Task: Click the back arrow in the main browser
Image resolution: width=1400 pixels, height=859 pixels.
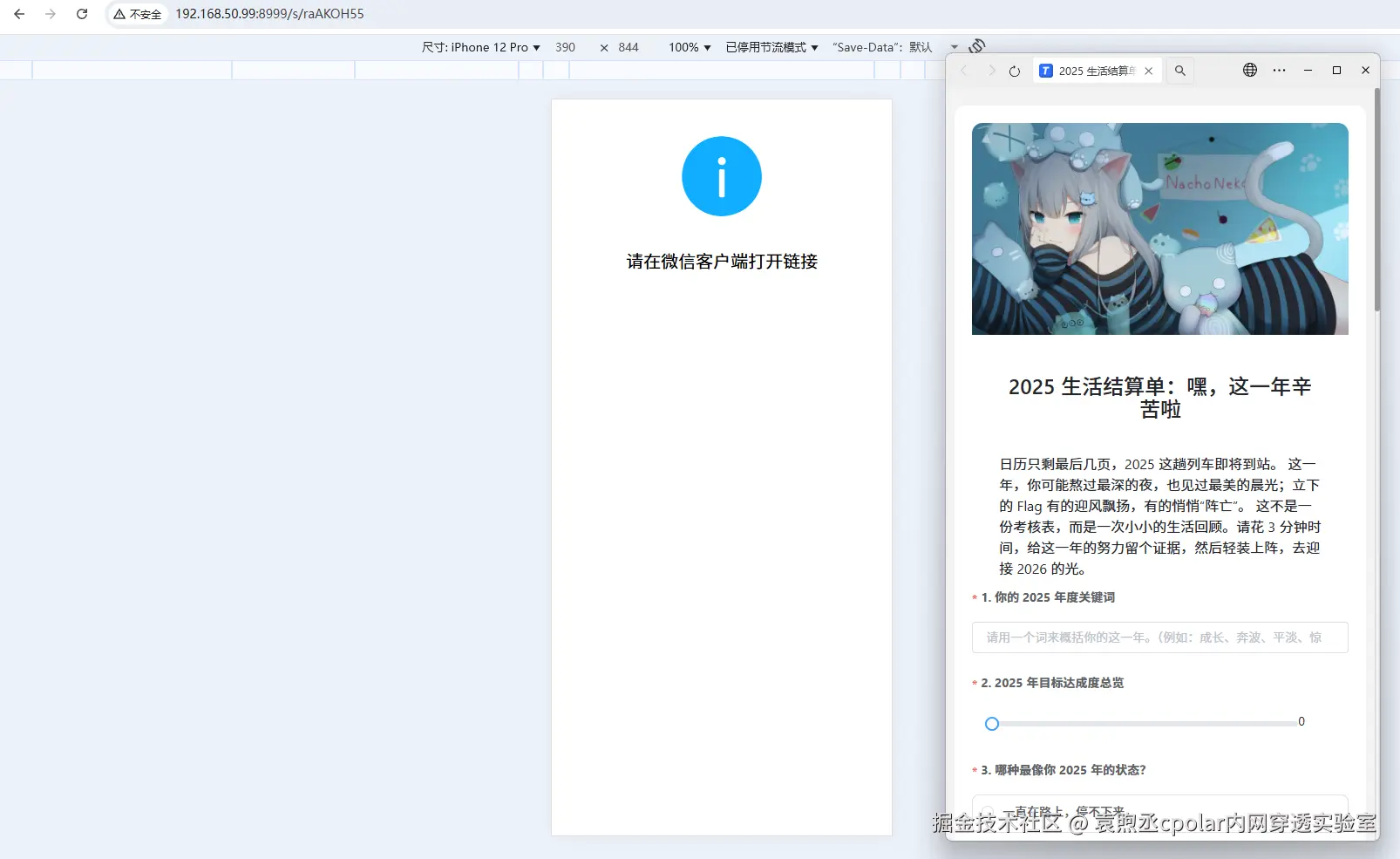Action: pos(19,14)
